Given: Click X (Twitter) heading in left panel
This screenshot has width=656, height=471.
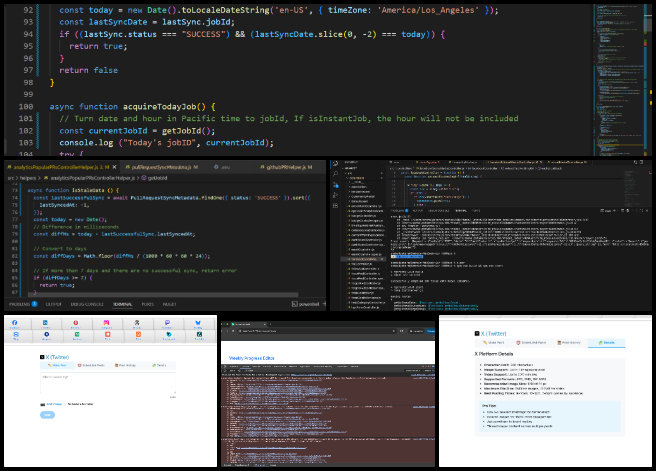Looking at the screenshot, I should coord(57,357).
